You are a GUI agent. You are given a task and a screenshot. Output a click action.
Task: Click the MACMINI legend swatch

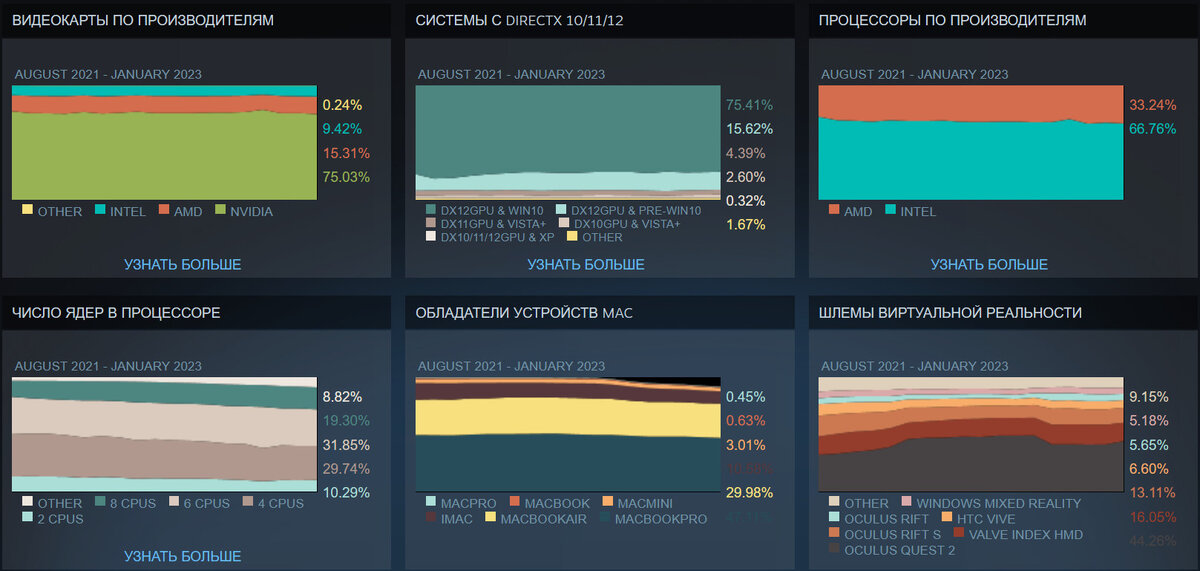[610, 502]
